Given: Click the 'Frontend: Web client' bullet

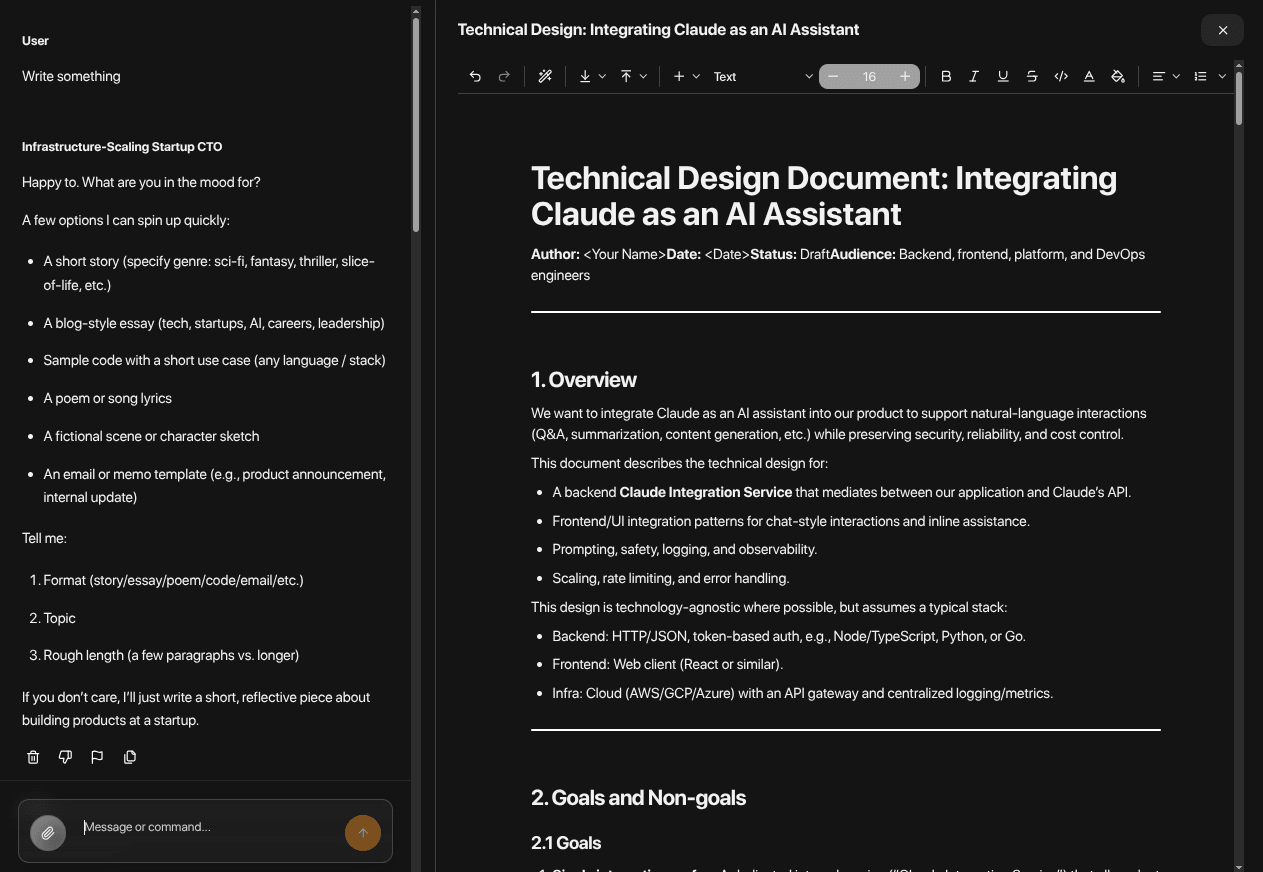Looking at the screenshot, I should click(667, 664).
